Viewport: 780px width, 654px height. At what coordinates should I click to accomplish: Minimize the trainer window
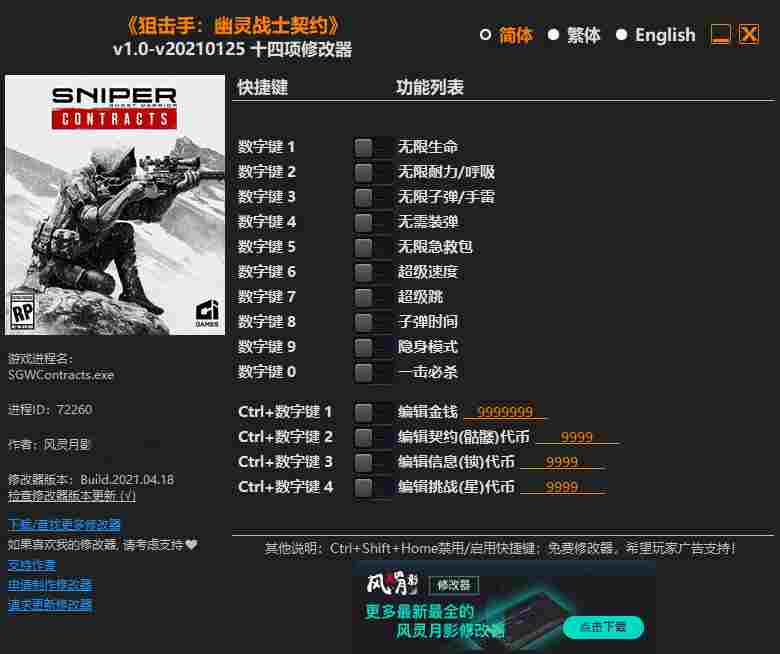720,34
